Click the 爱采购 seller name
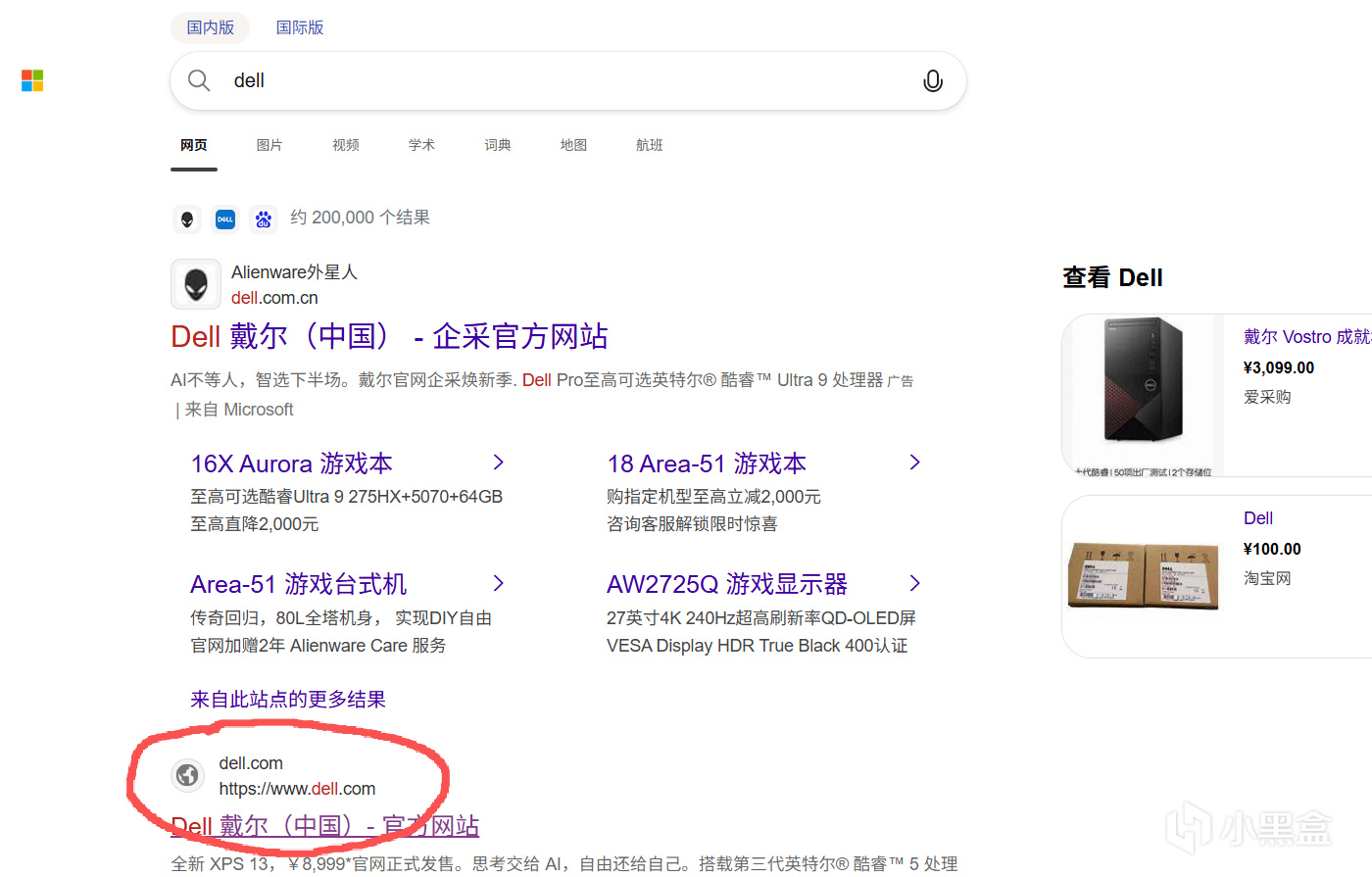The width and height of the screenshot is (1372, 877). pos(1267,397)
